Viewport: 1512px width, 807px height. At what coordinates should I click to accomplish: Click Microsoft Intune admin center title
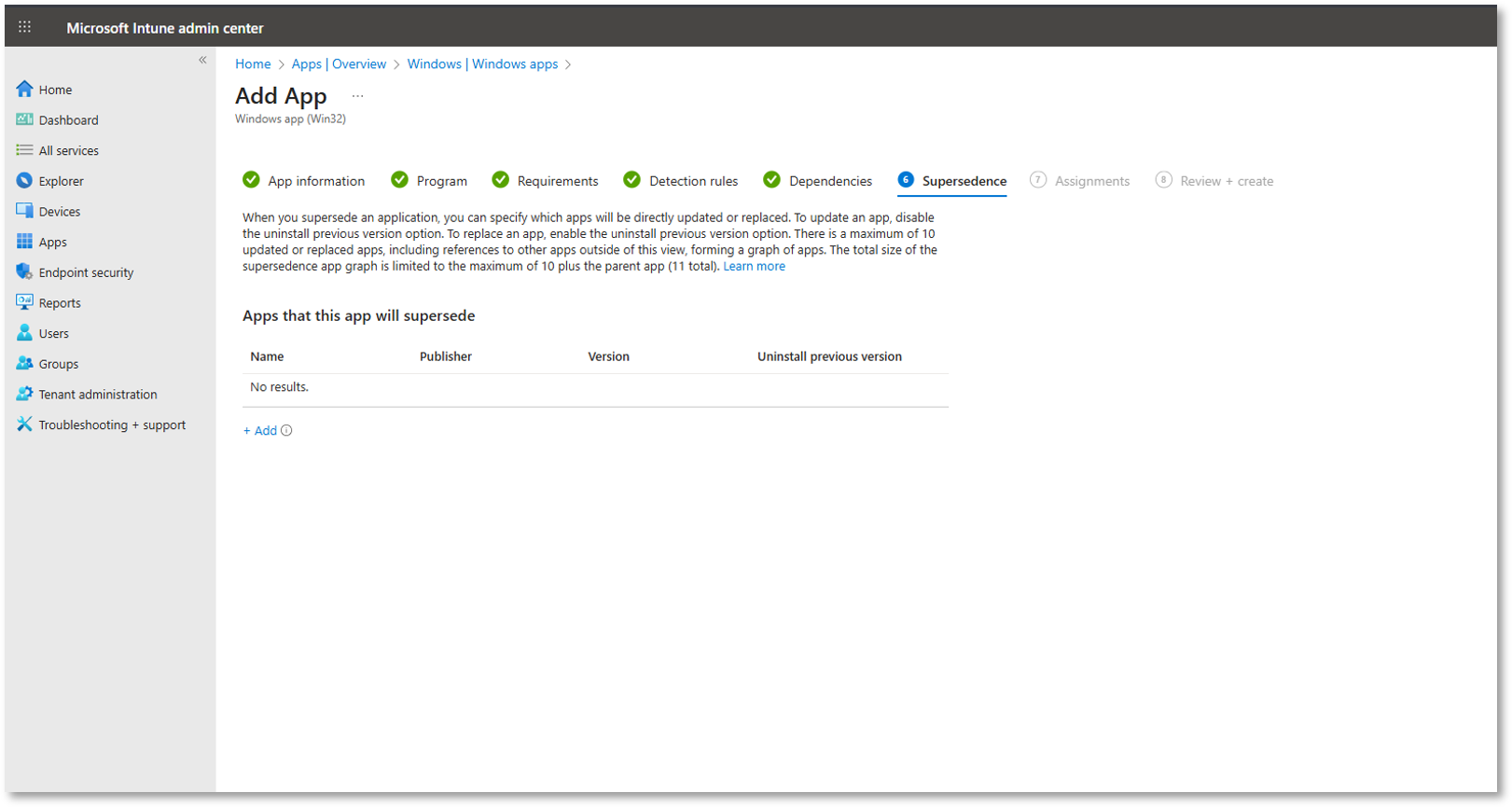click(165, 28)
